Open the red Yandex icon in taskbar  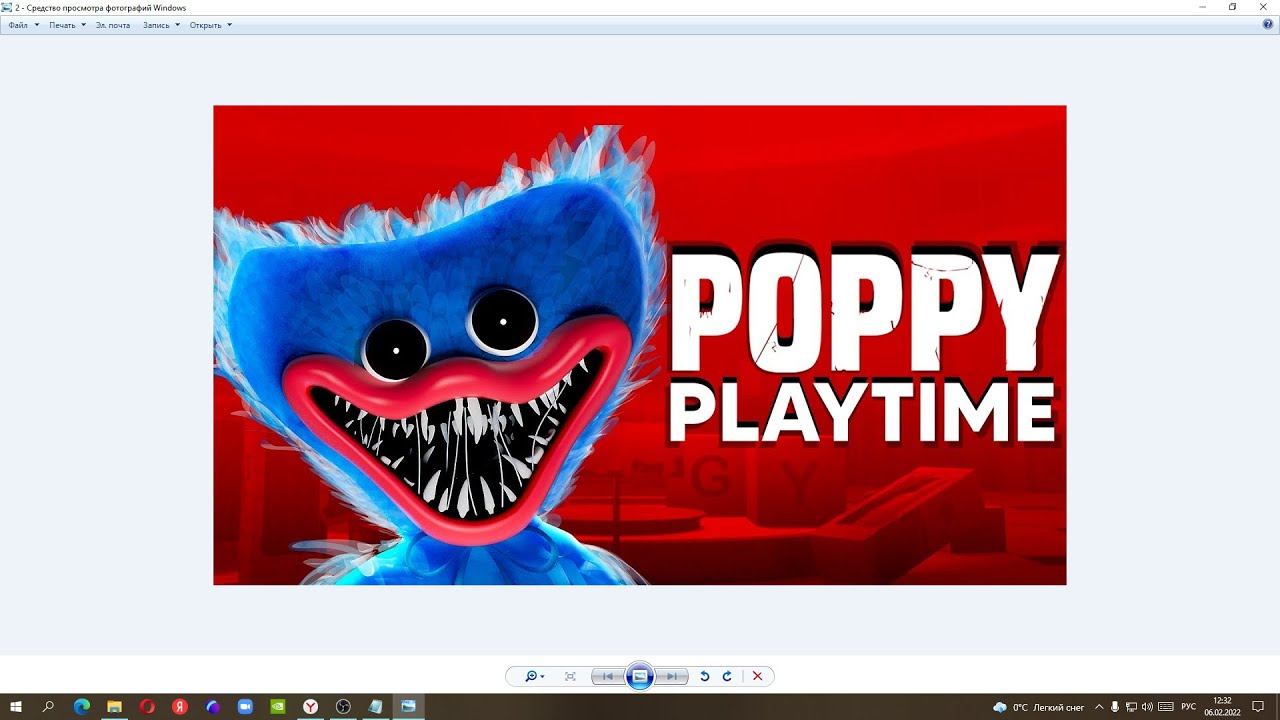[180, 707]
